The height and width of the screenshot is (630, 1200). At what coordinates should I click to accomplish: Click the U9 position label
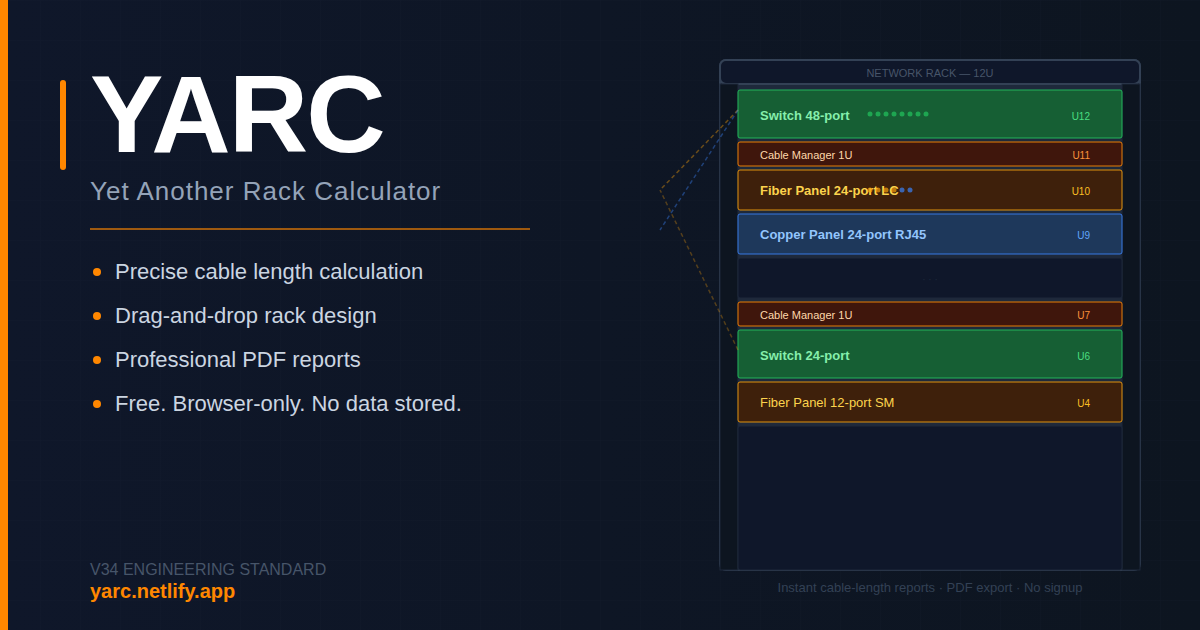click(1083, 235)
